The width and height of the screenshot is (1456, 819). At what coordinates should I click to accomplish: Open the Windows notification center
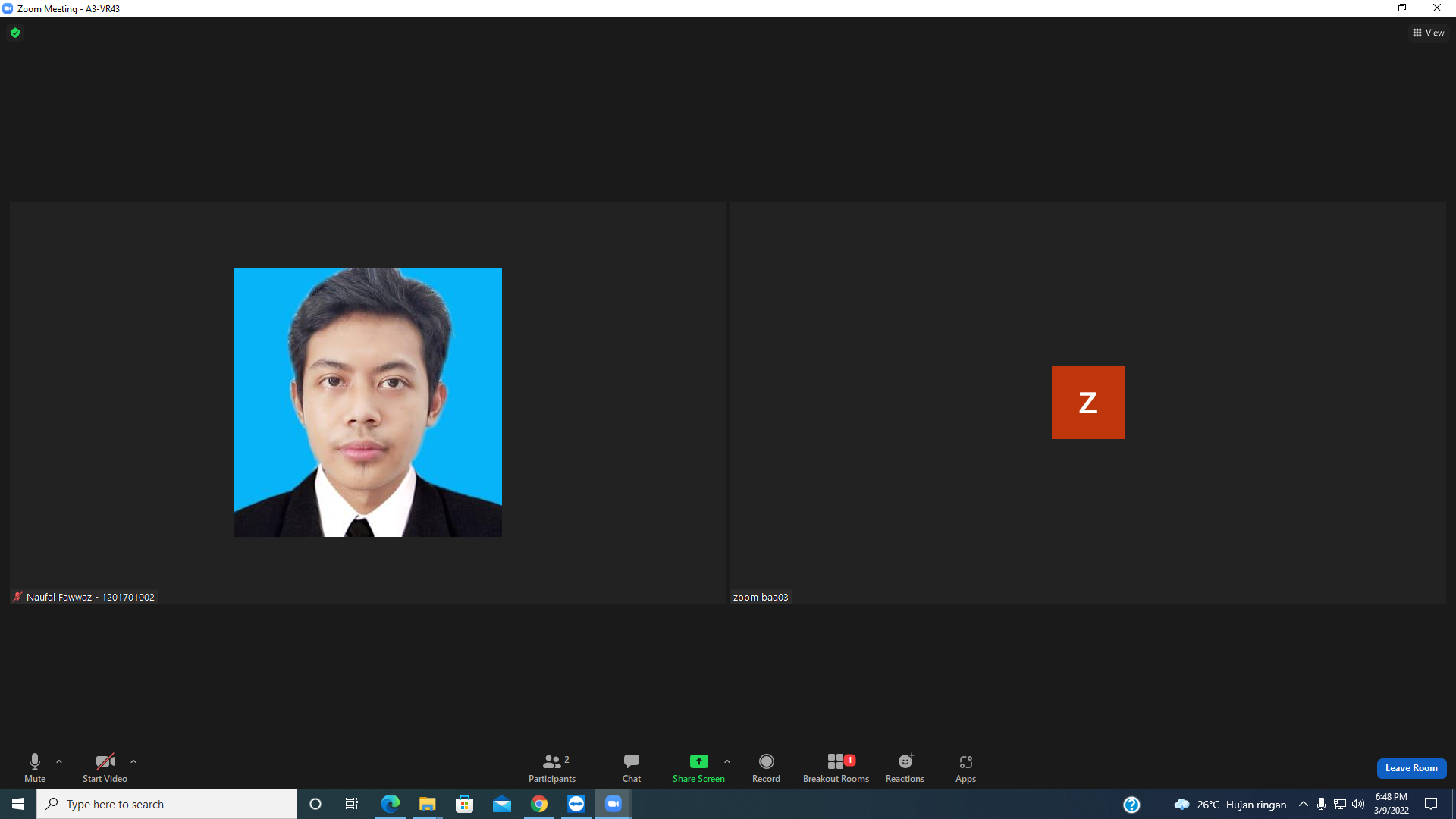pyautogui.click(x=1431, y=804)
